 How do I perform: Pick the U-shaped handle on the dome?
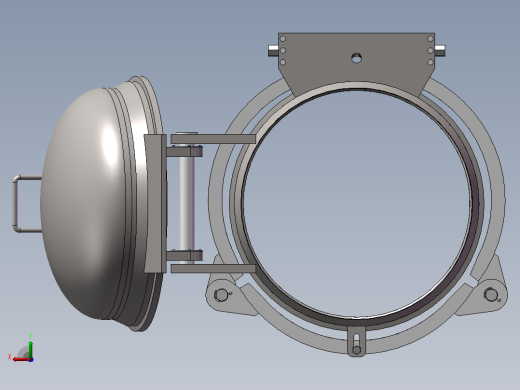[x=27, y=204]
